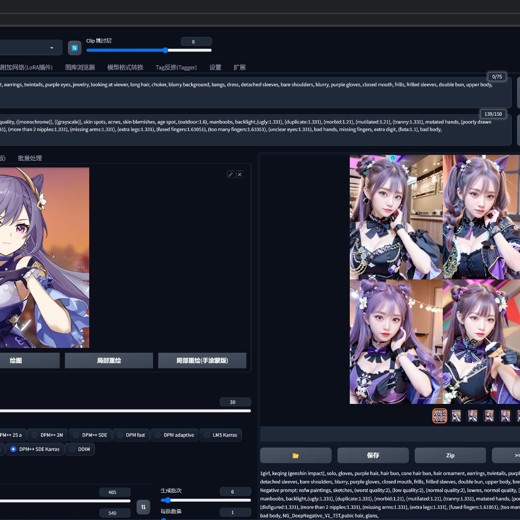Pick the LMS Karras sampler
The width and height of the screenshot is (520, 520).
coord(221,435)
